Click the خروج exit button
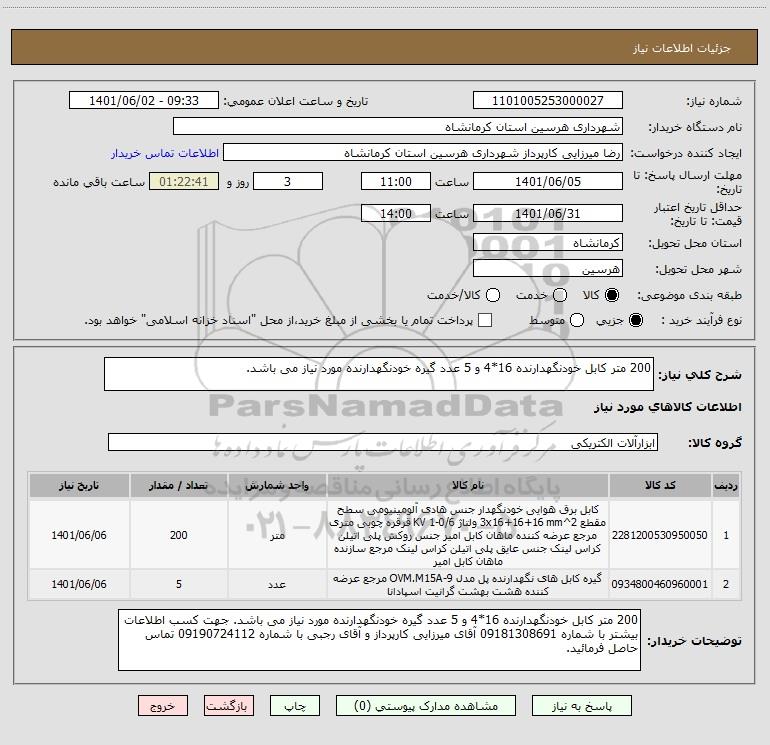770x745 pixels. click(163, 706)
